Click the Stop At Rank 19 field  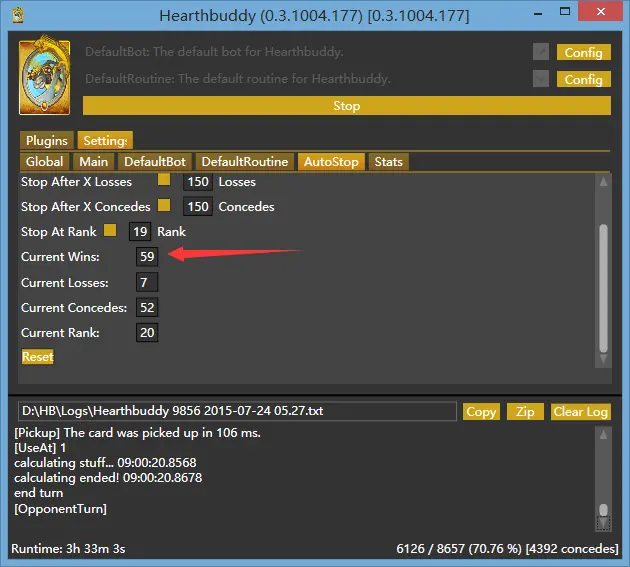coord(140,231)
